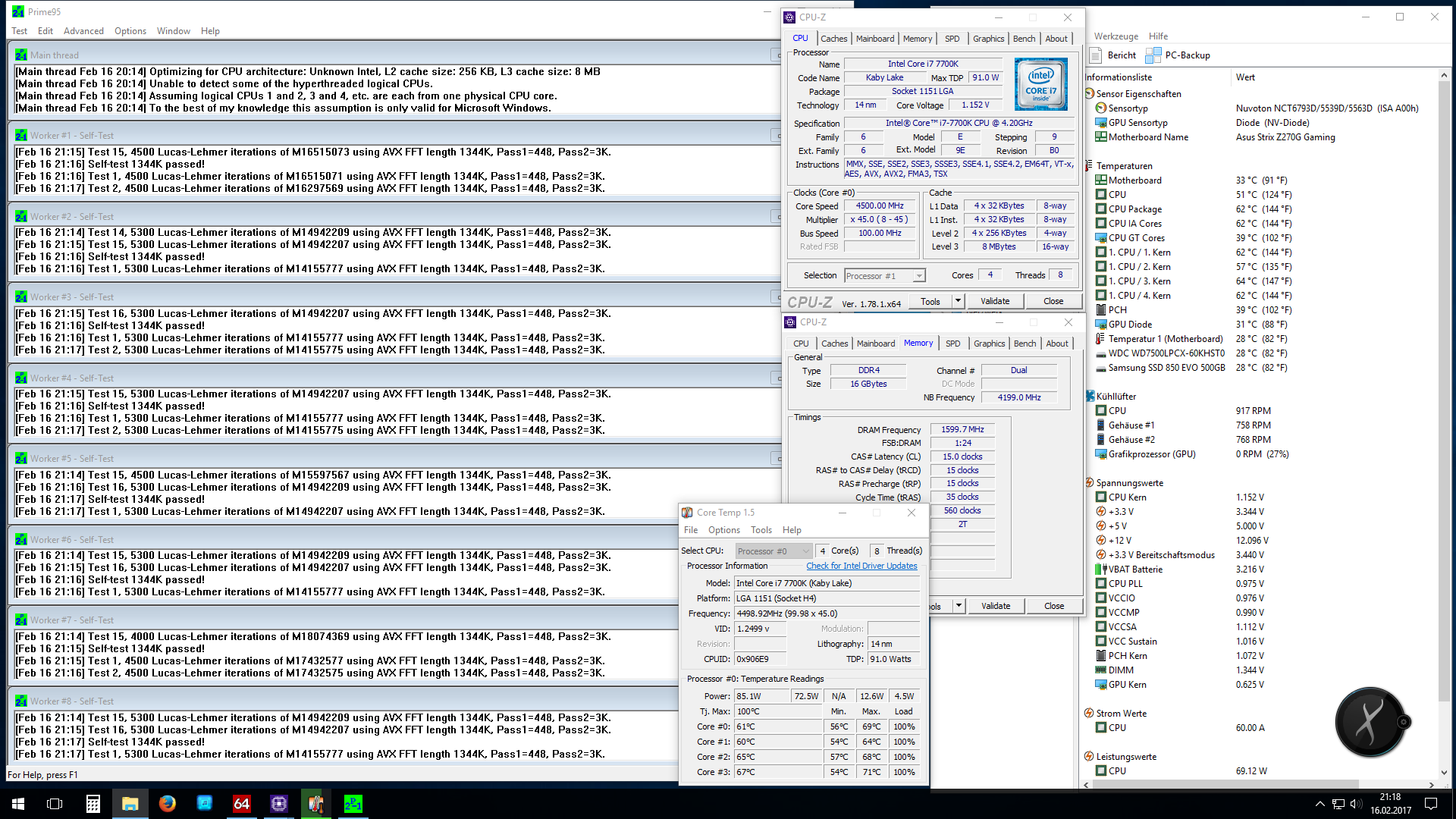
Task: Open the Action Center notification icon
Action: coord(1431,803)
